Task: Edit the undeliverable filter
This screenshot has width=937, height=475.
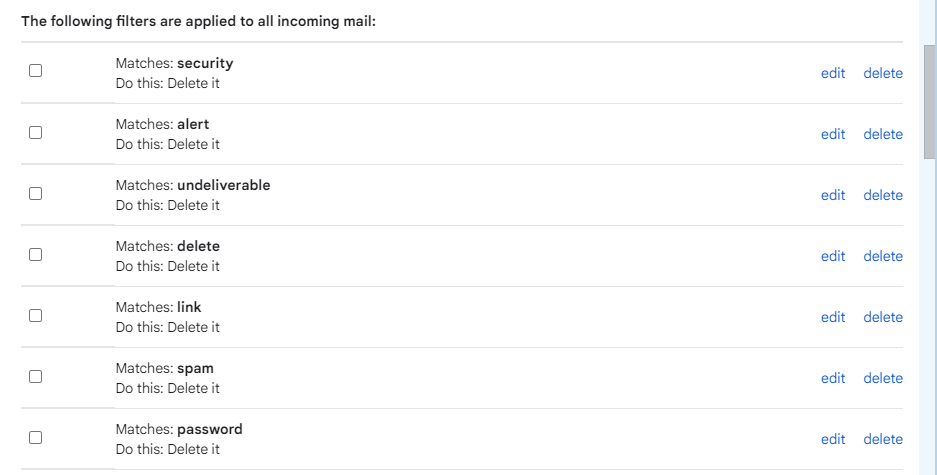Action: pos(833,195)
